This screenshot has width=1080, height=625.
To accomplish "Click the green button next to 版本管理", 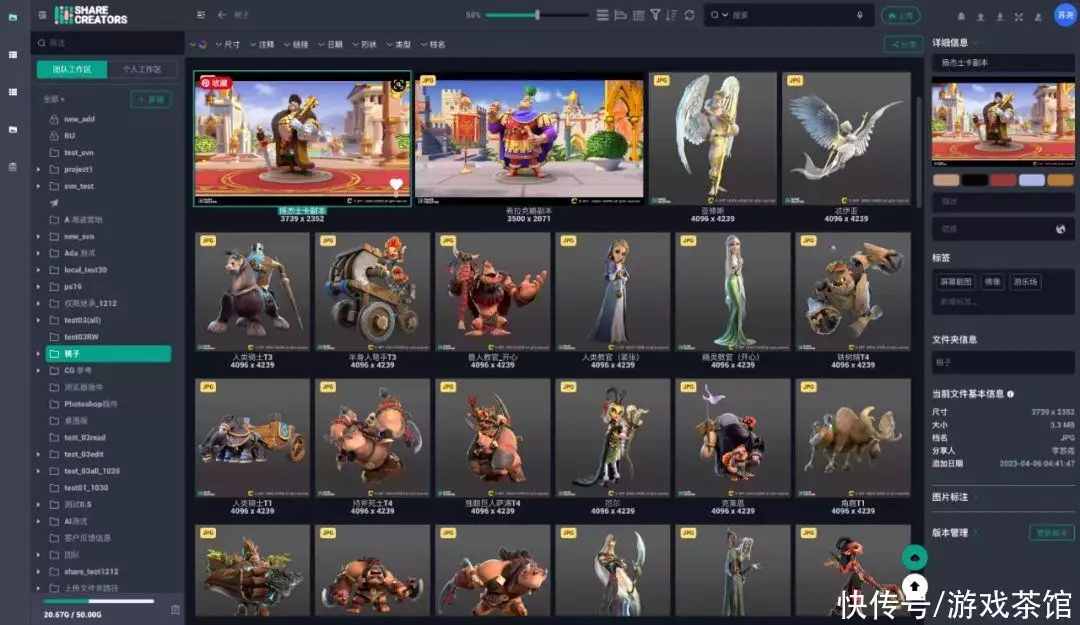I will 1052,533.
